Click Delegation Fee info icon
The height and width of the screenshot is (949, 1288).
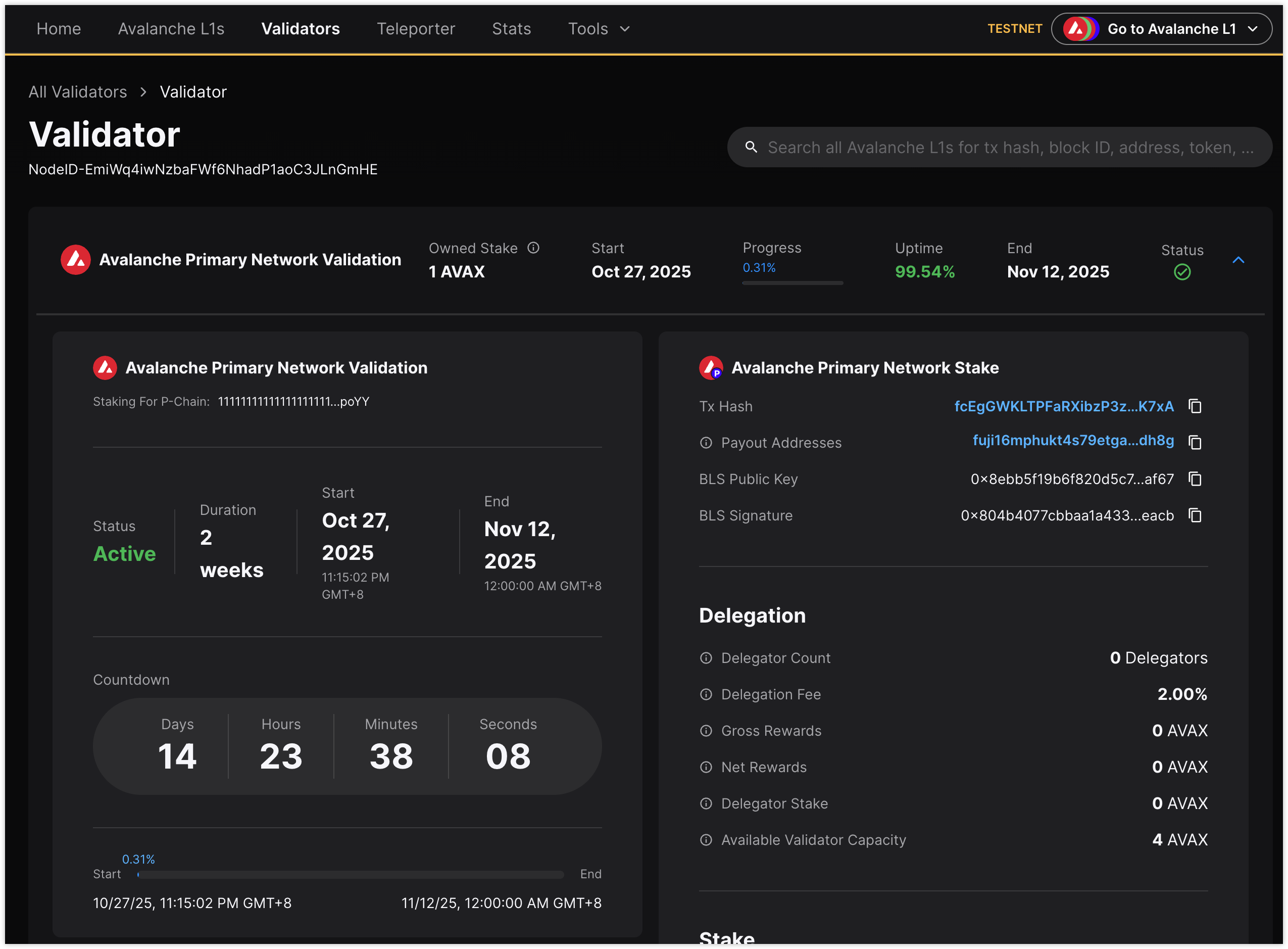click(706, 694)
